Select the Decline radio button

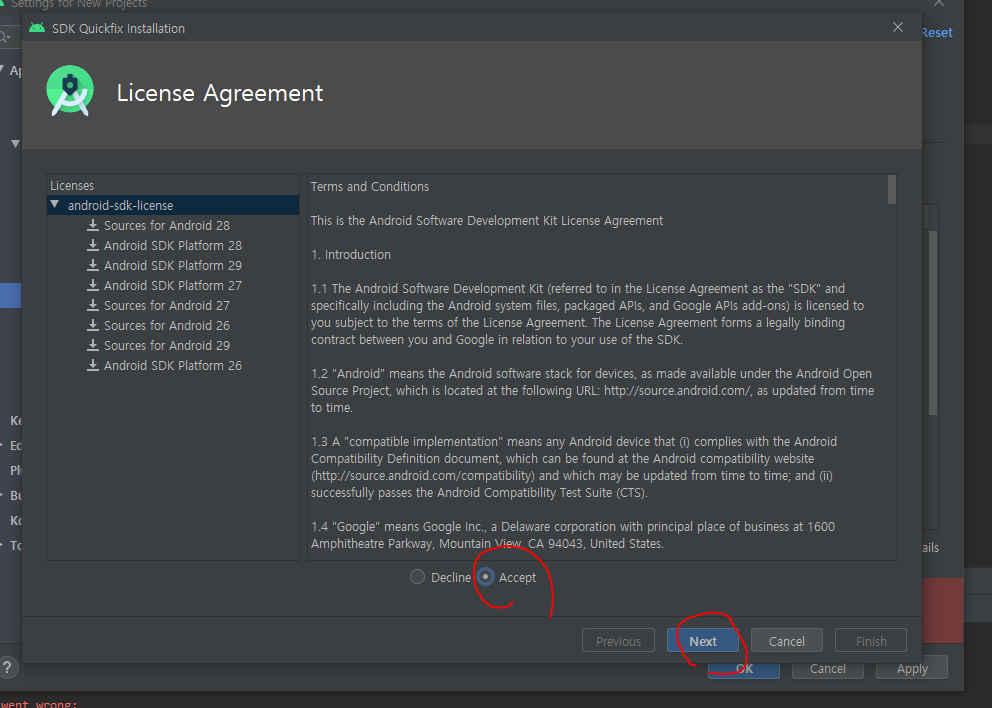tap(417, 577)
